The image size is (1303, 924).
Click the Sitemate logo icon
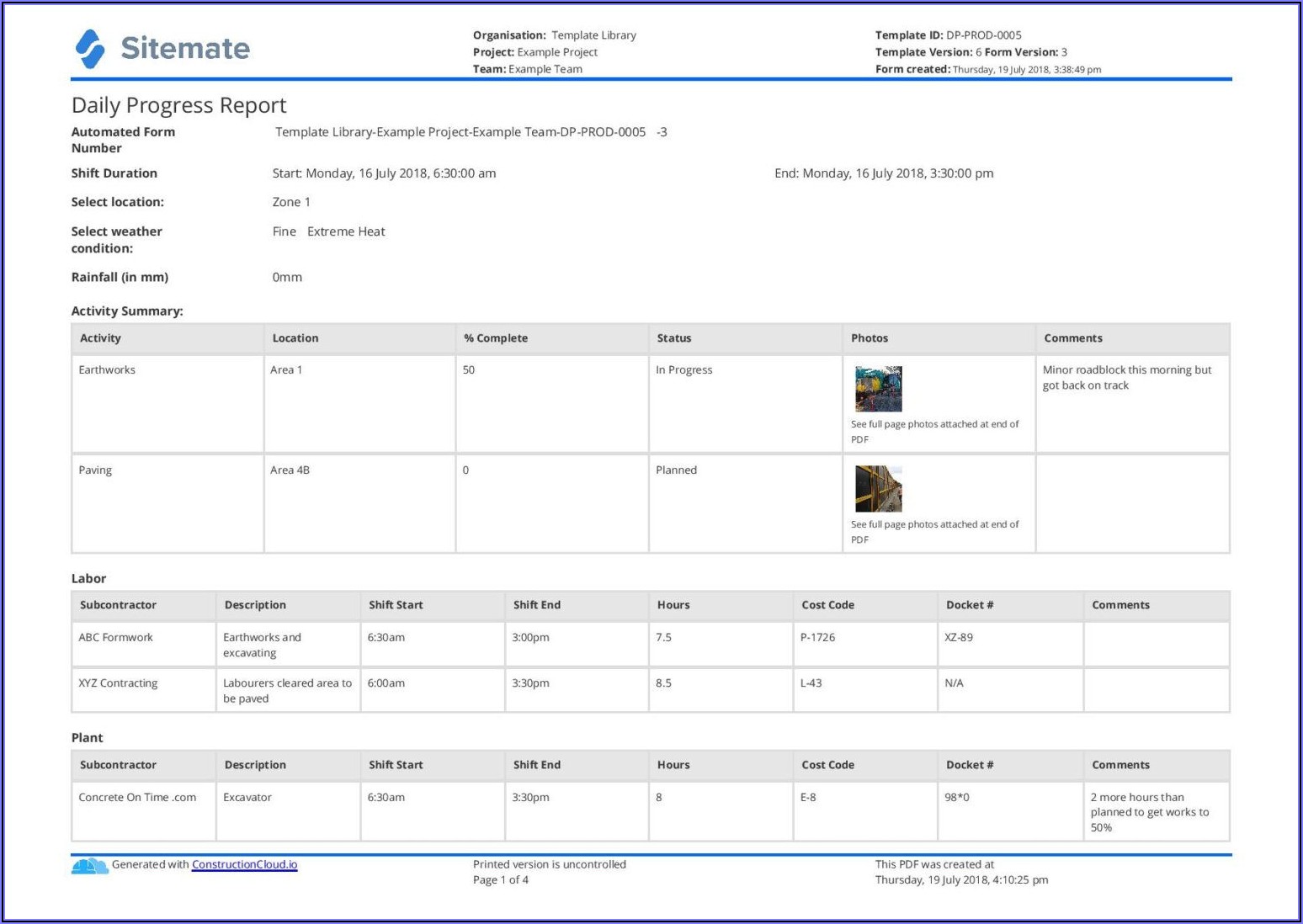tap(90, 49)
